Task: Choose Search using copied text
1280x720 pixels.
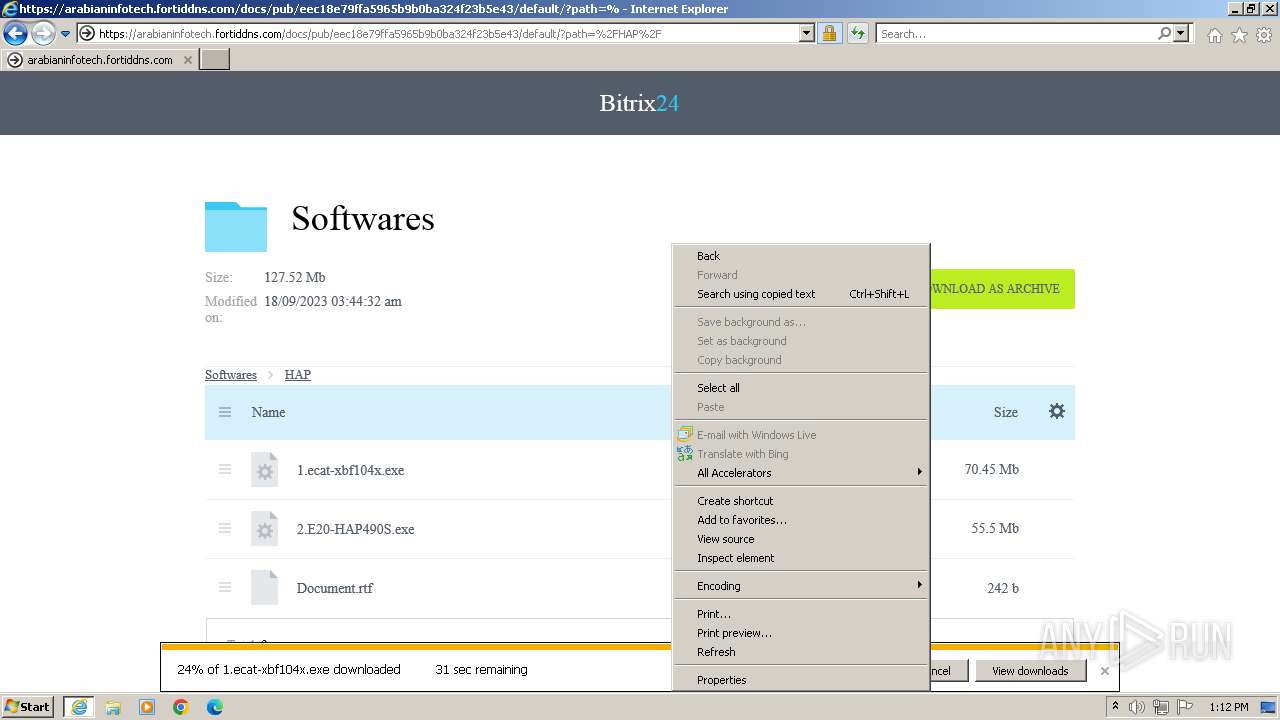Action: point(802,294)
